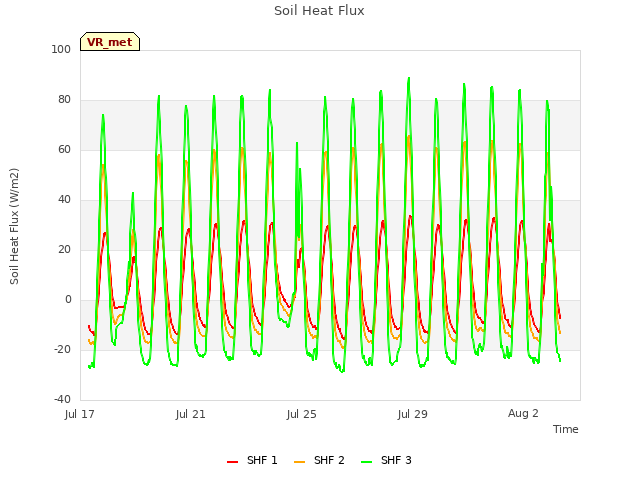Click the orange SHF 2 legend swatch
Image resolution: width=640 pixels, height=480 pixels.
299,462
